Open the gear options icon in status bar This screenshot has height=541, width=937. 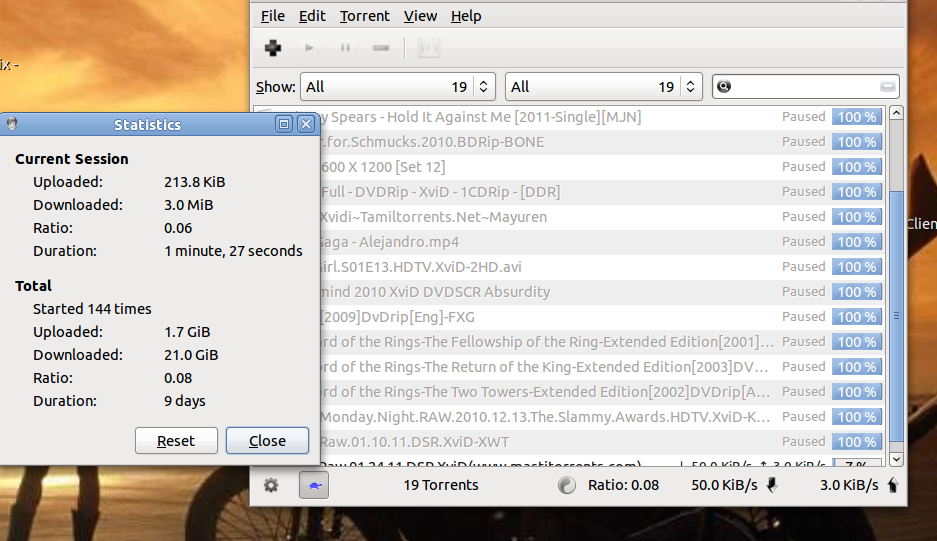(x=271, y=485)
